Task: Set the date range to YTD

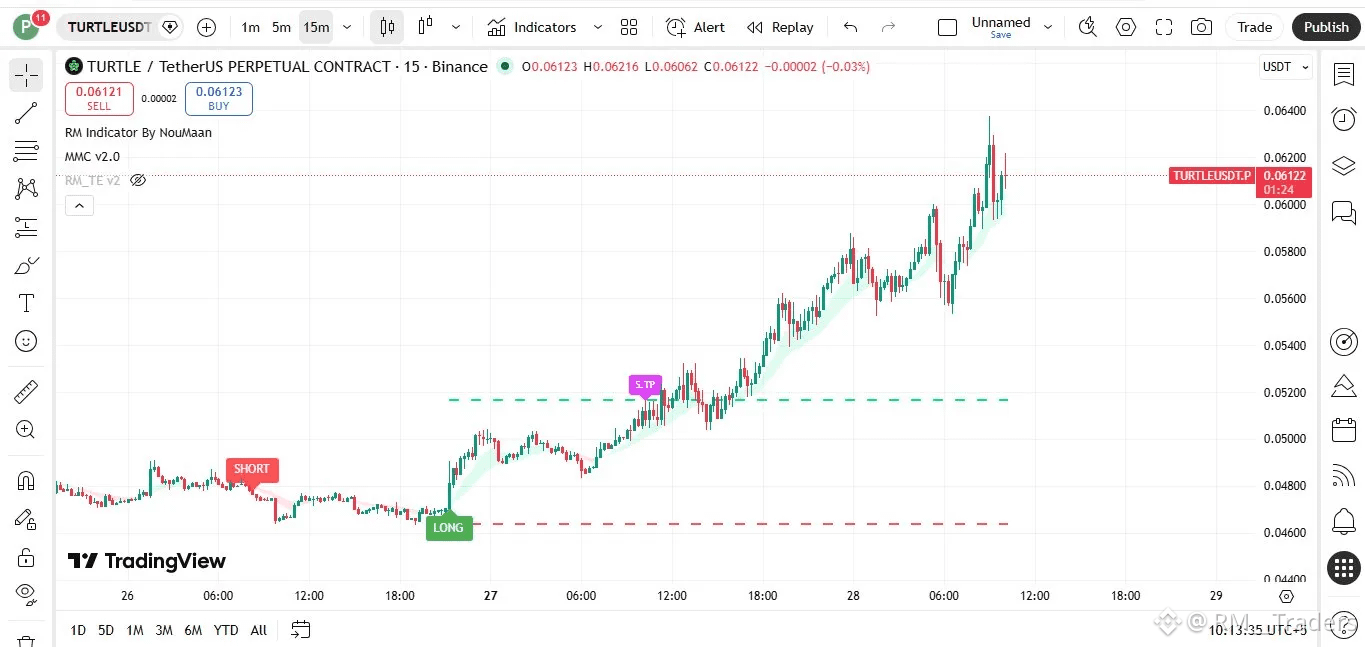Action: [226, 630]
